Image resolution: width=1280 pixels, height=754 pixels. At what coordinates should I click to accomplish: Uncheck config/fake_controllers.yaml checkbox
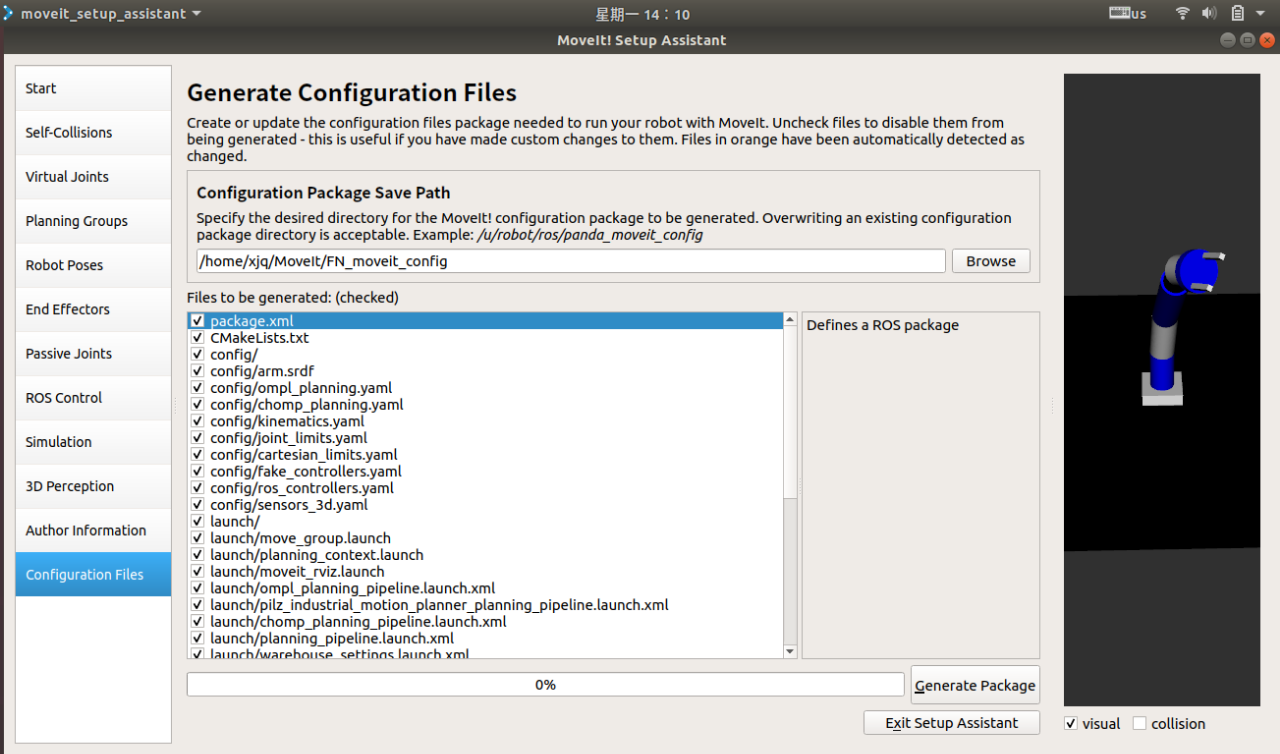coord(198,471)
